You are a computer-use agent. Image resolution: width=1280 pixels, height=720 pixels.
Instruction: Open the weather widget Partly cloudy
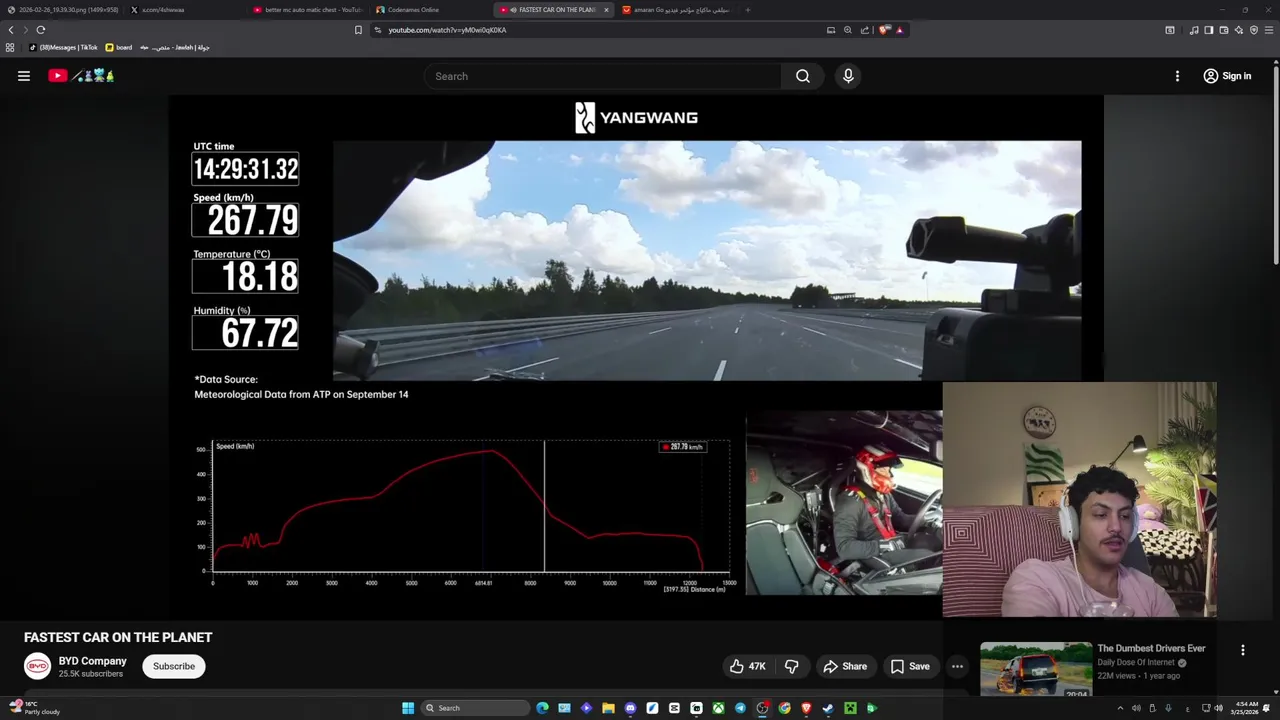(x=34, y=708)
